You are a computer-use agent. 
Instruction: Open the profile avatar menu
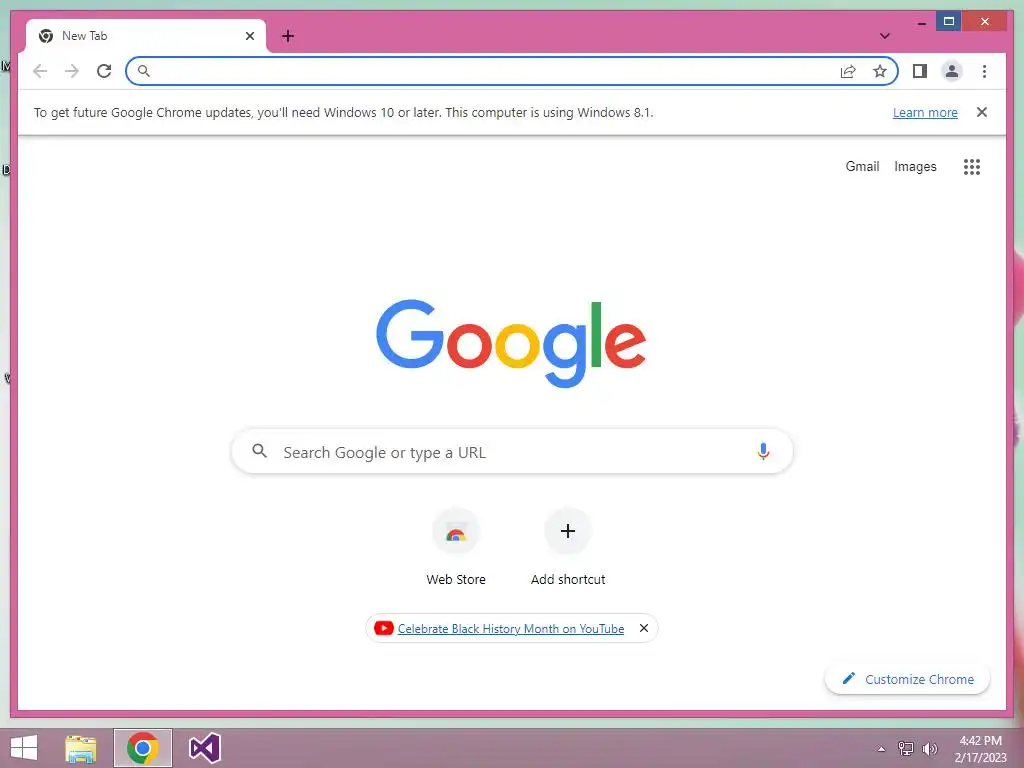pyautogui.click(x=952, y=71)
